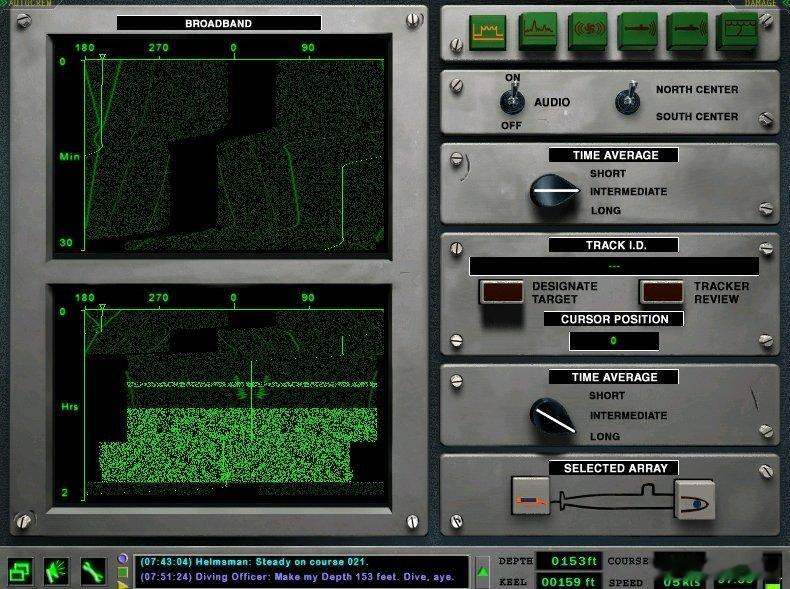790x589 pixels.
Task: Select the fourth submarine sonar-waves mode button
Action: (637, 31)
